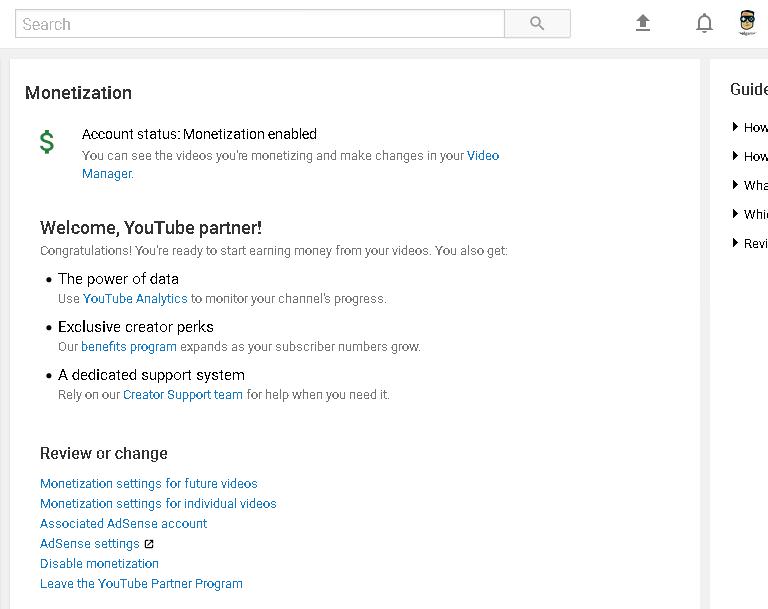Click the Monetization page heading

pyautogui.click(x=78, y=93)
